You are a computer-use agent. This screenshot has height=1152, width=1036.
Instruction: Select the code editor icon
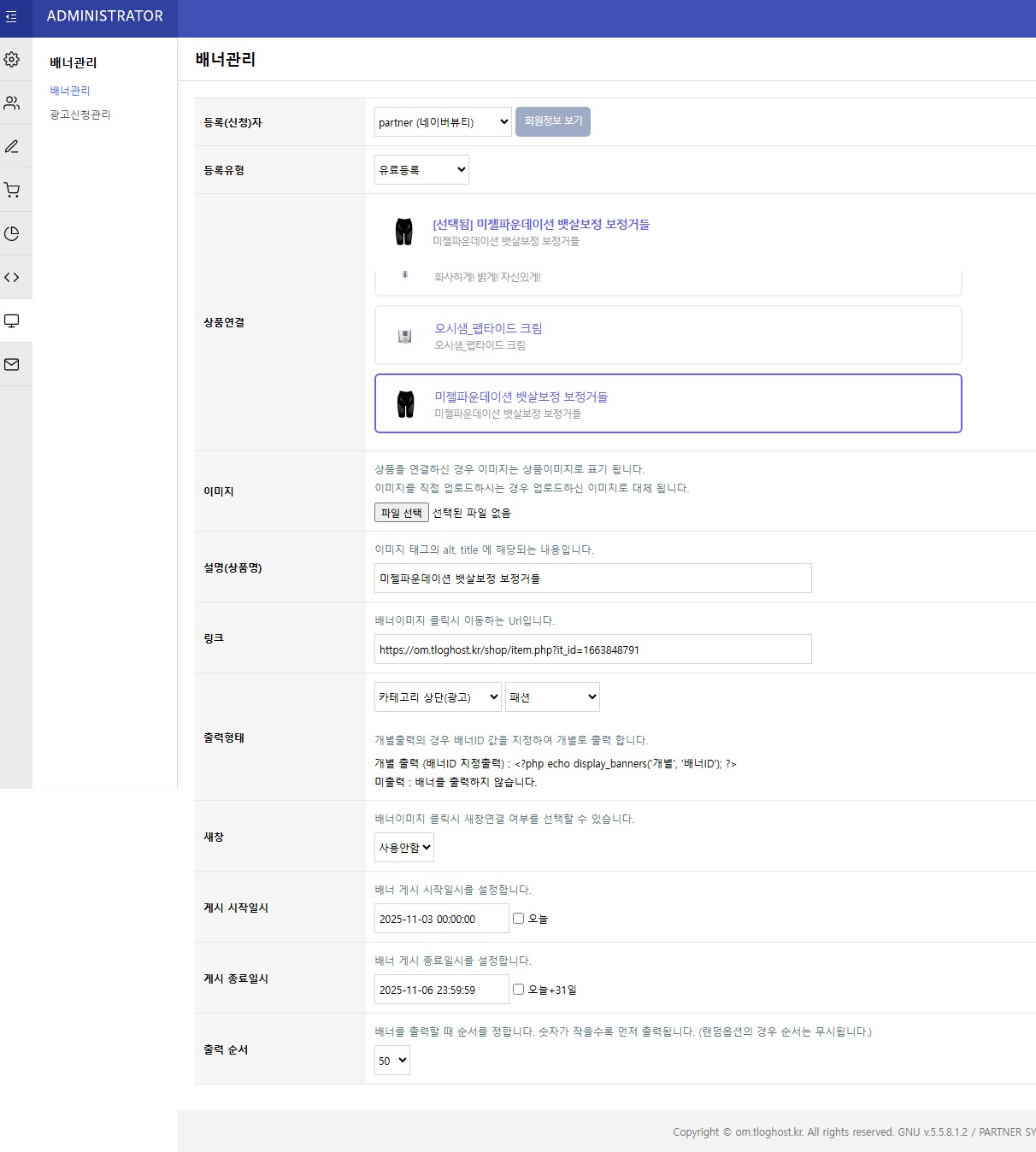13,277
